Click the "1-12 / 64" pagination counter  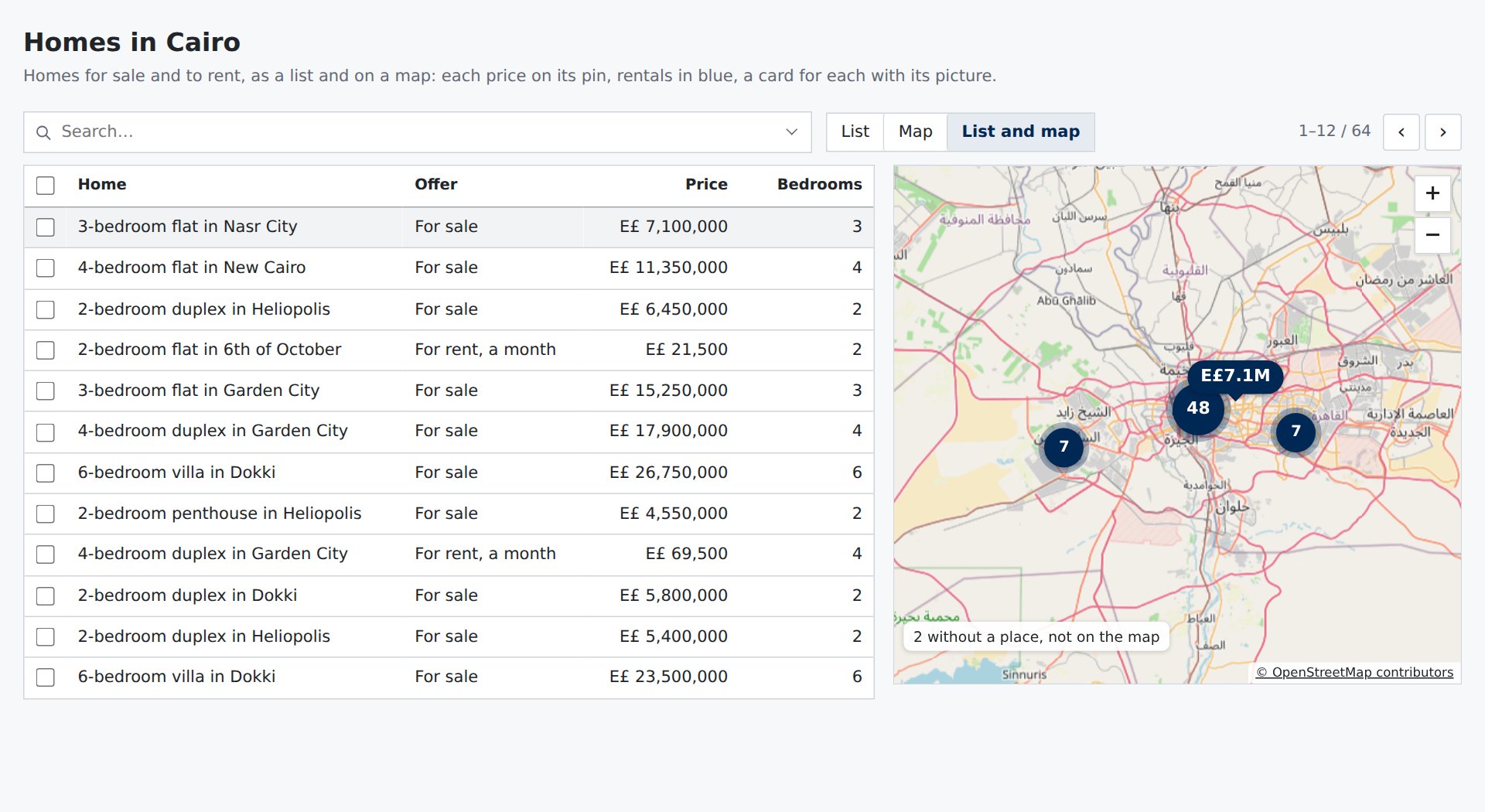[1334, 131]
